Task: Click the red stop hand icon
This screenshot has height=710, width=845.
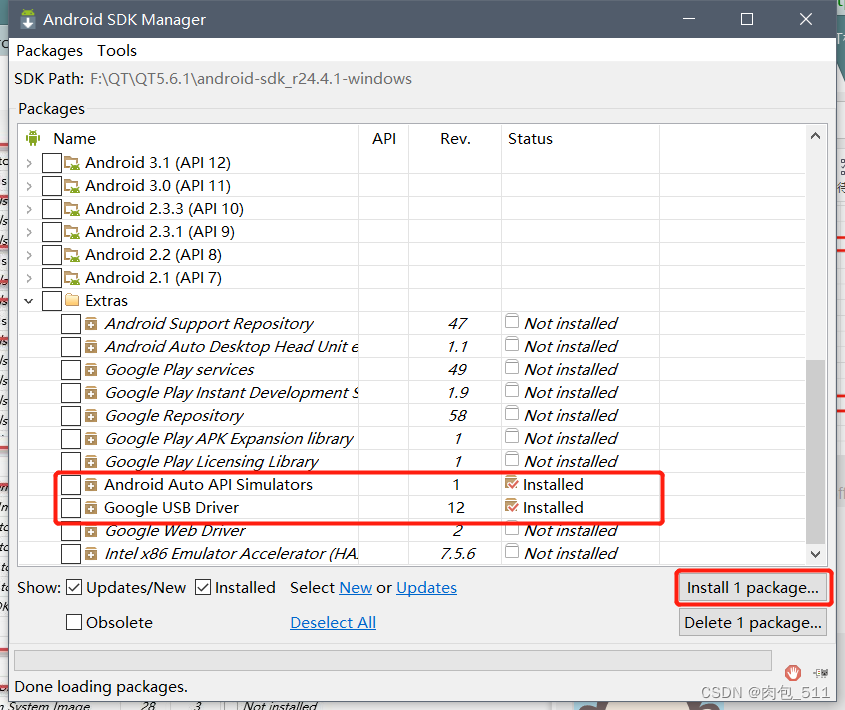Action: tap(793, 672)
